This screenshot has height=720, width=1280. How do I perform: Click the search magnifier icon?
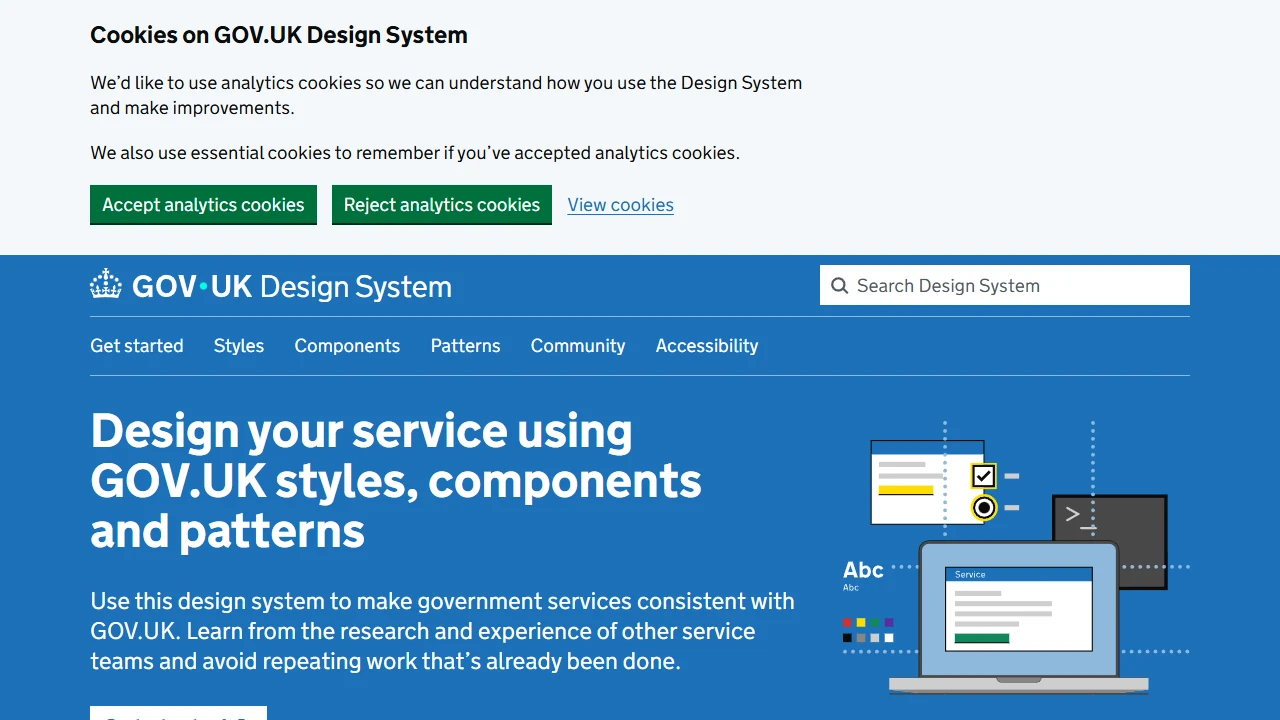[x=840, y=285]
